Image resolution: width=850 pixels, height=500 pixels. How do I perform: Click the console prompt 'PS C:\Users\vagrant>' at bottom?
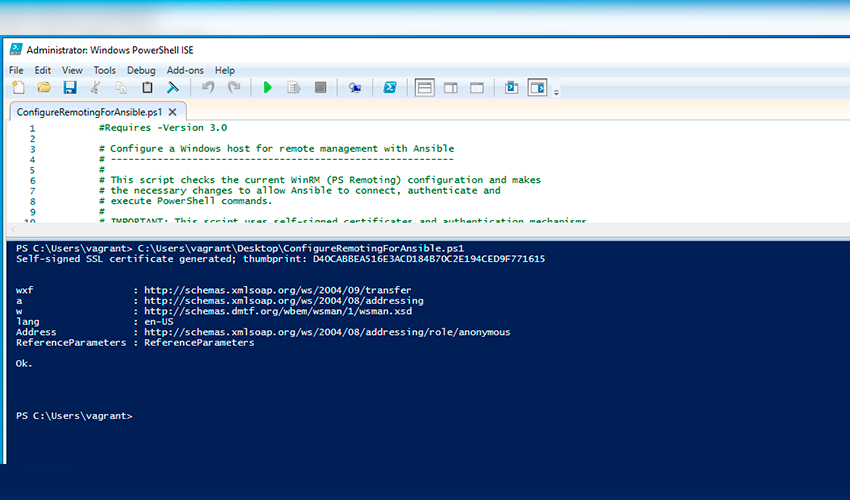(x=74, y=416)
